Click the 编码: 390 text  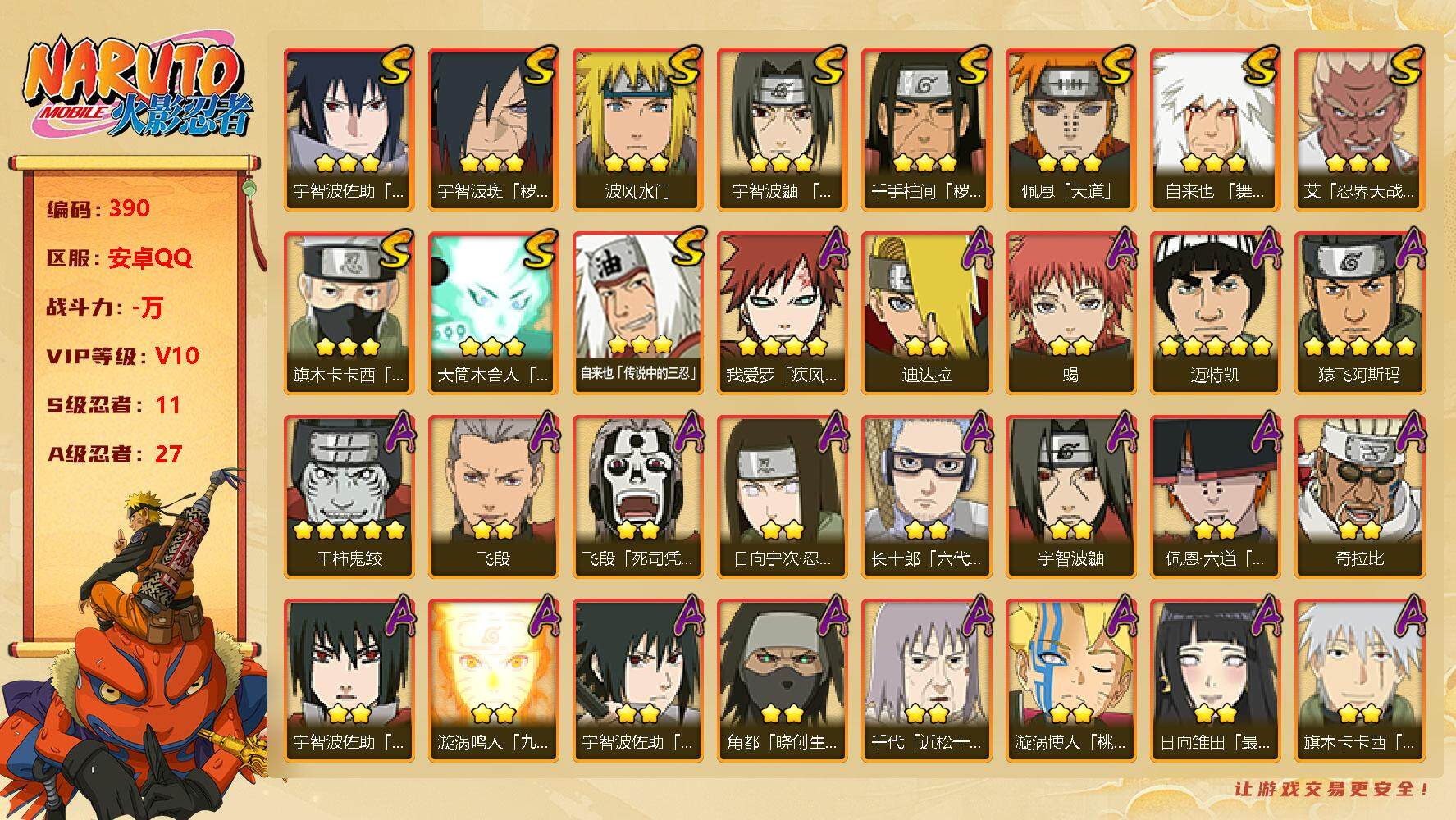click(x=98, y=208)
